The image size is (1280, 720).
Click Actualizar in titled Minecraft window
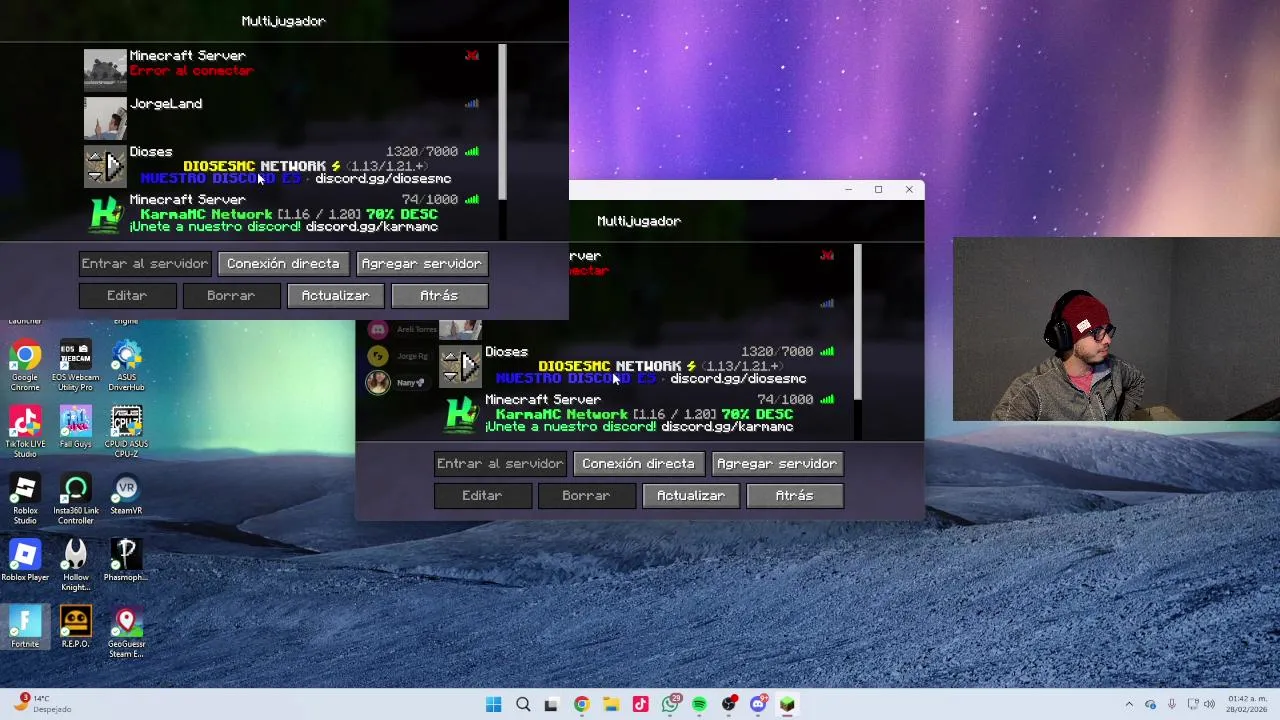691,495
